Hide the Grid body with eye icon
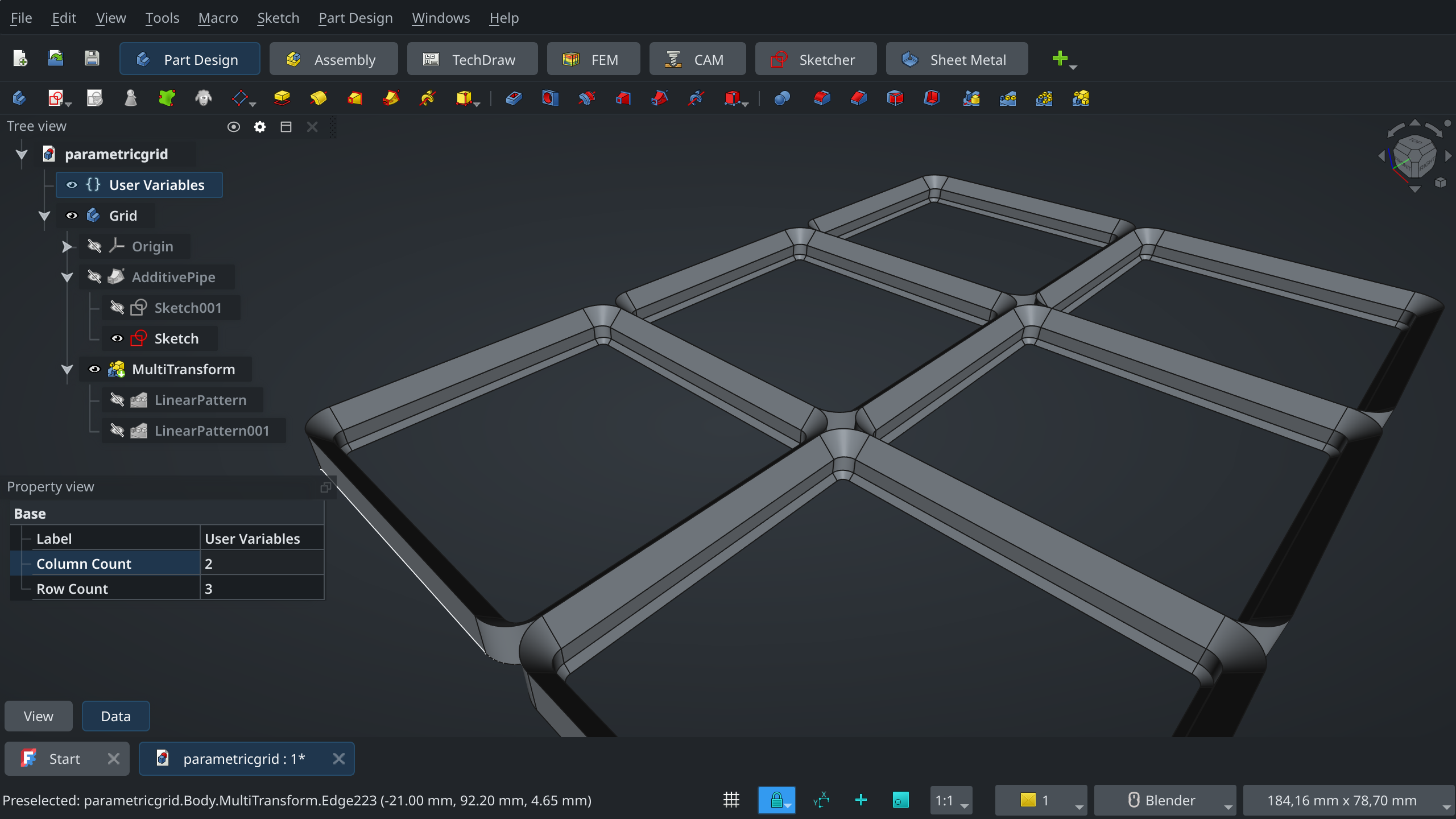The width and height of the screenshot is (1456, 819). 72,216
